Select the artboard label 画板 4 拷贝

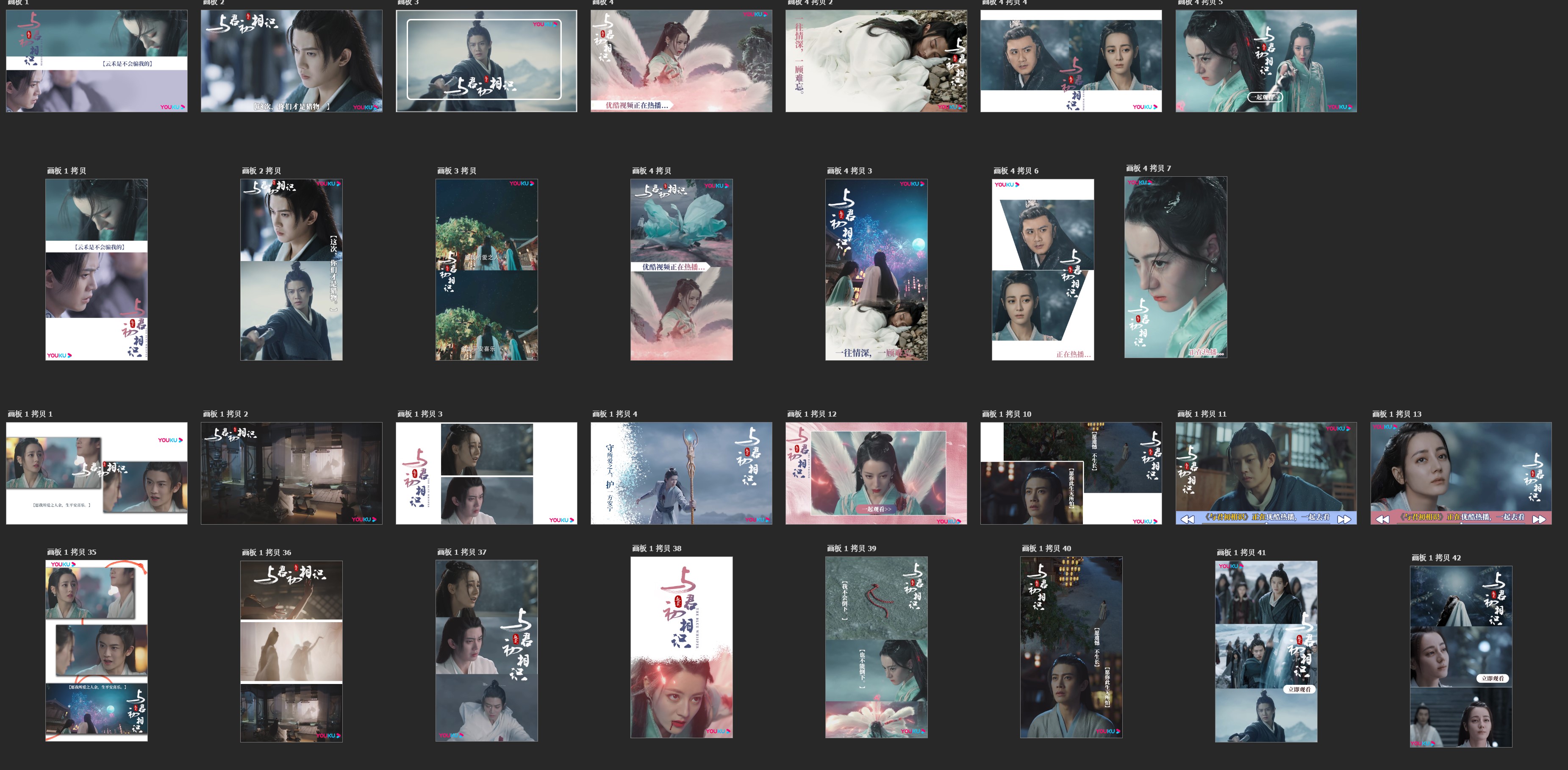pyautogui.click(x=651, y=171)
